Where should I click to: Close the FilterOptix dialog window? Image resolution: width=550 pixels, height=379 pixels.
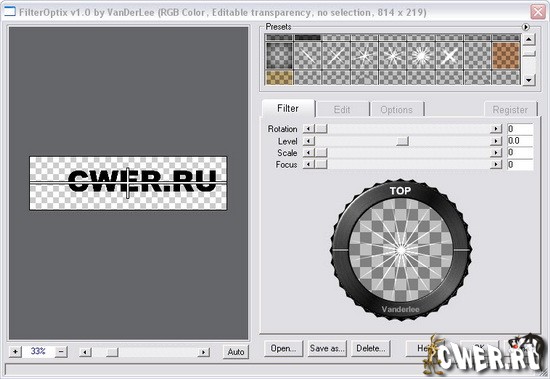click(x=537, y=12)
